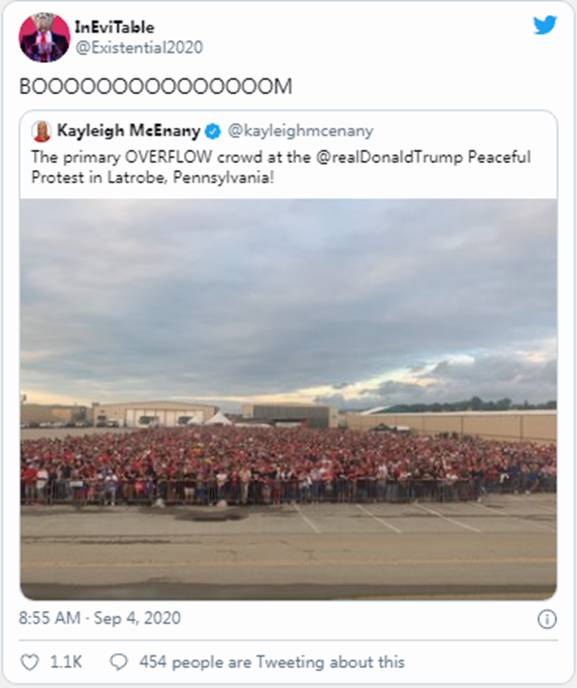
Task: Click the primary OVERFLOW crowd text line
Action: tap(281, 157)
